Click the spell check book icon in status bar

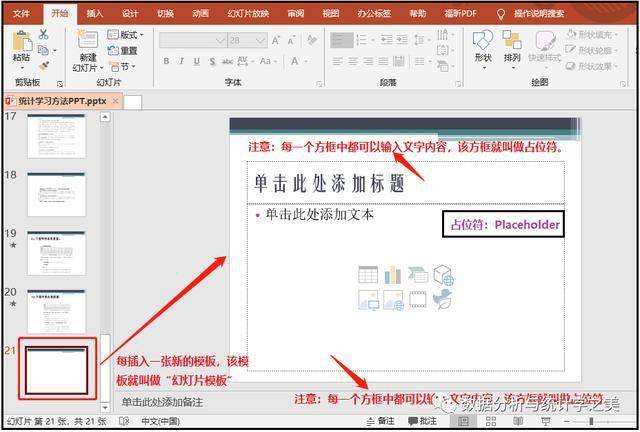pos(124,421)
